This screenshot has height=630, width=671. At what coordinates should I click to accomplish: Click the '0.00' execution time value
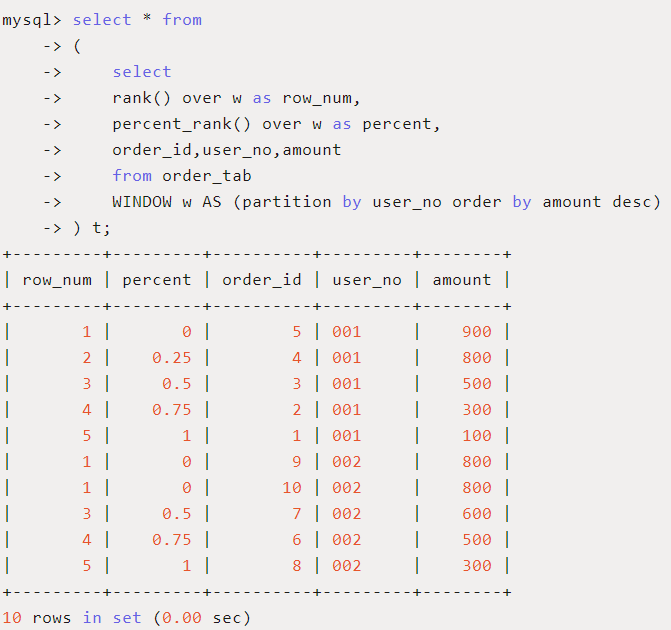181,618
